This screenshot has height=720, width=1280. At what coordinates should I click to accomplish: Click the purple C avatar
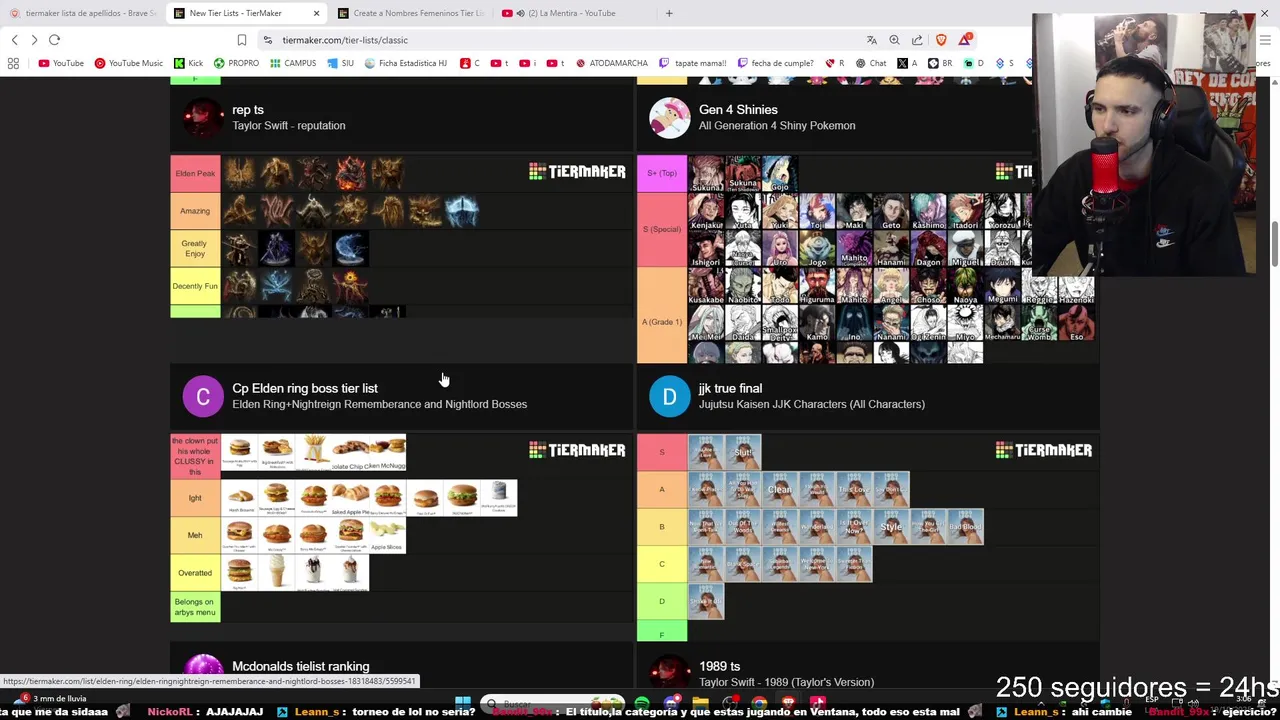tap(203, 396)
